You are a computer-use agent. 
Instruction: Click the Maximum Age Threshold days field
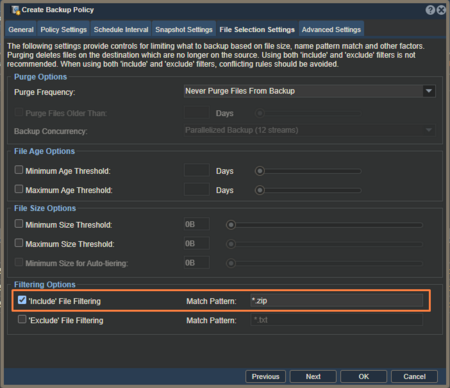tap(197, 190)
